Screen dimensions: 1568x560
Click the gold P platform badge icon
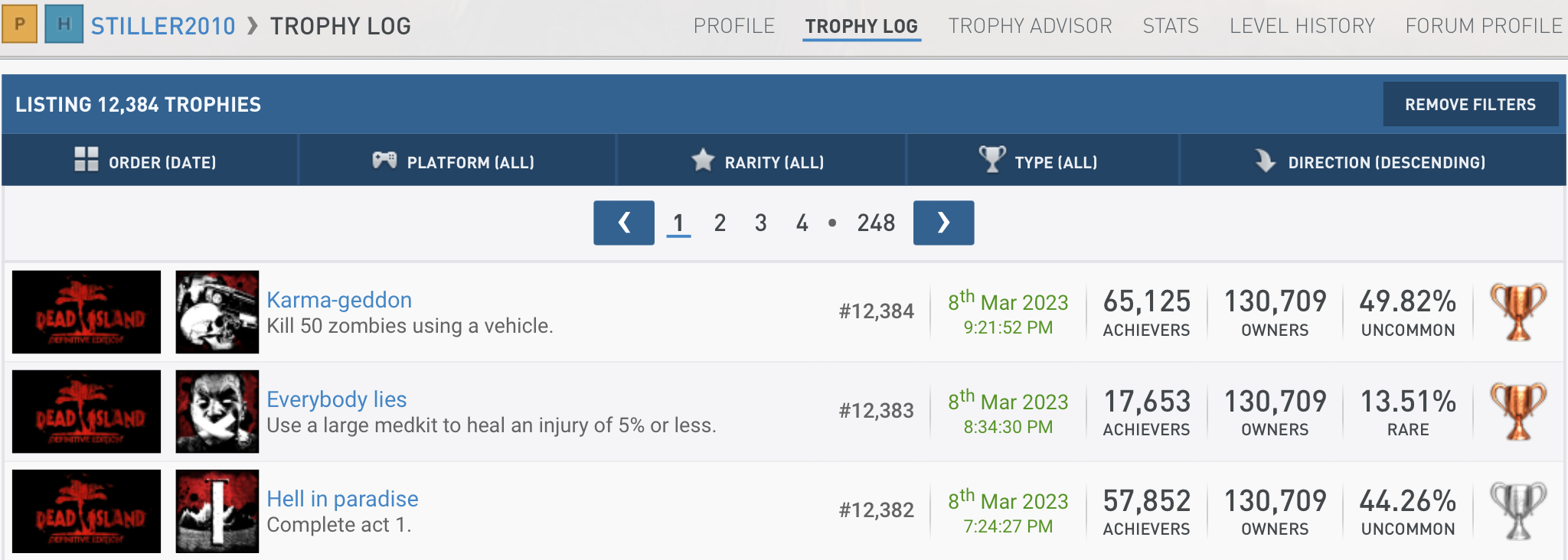[20, 24]
